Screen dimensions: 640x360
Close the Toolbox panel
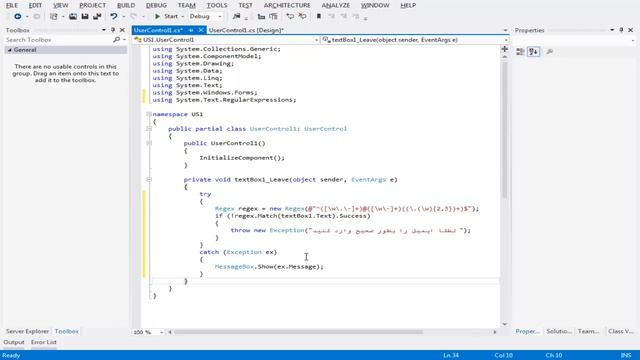(x=122, y=30)
